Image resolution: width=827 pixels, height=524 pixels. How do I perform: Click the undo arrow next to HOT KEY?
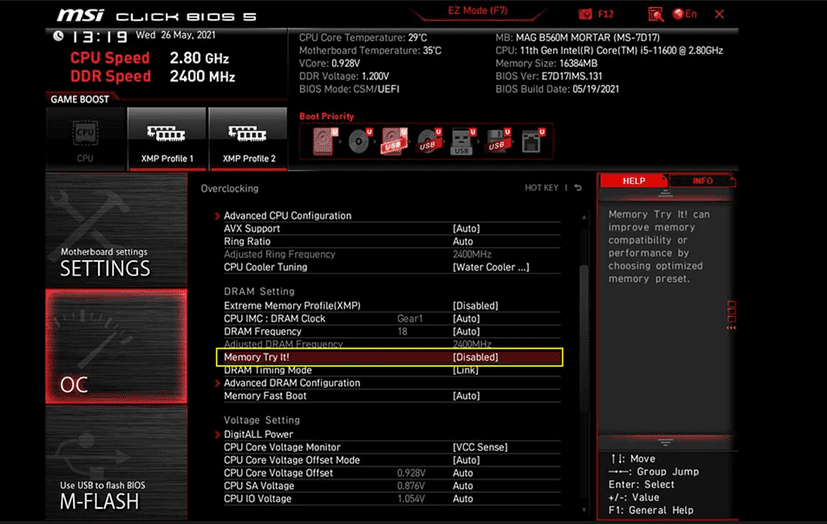[578, 188]
